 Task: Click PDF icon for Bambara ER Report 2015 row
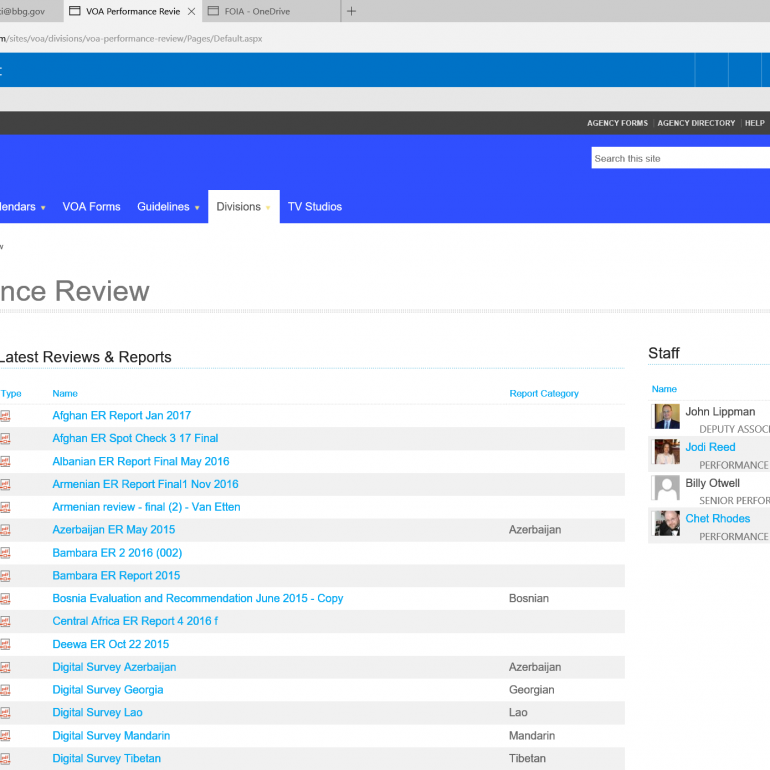(x=5, y=576)
